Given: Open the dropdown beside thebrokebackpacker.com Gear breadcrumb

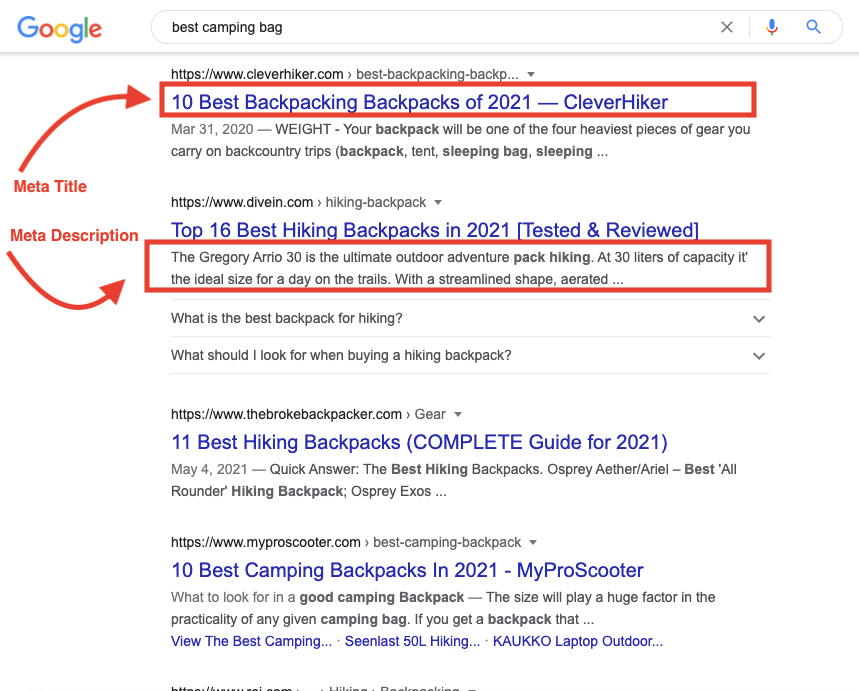Looking at the screenshot, I should 457,414.
